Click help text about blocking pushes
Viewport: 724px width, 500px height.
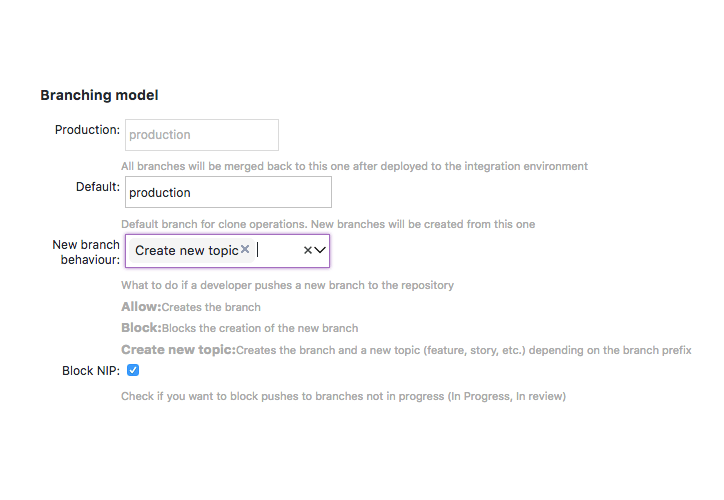tap(343, 396)
